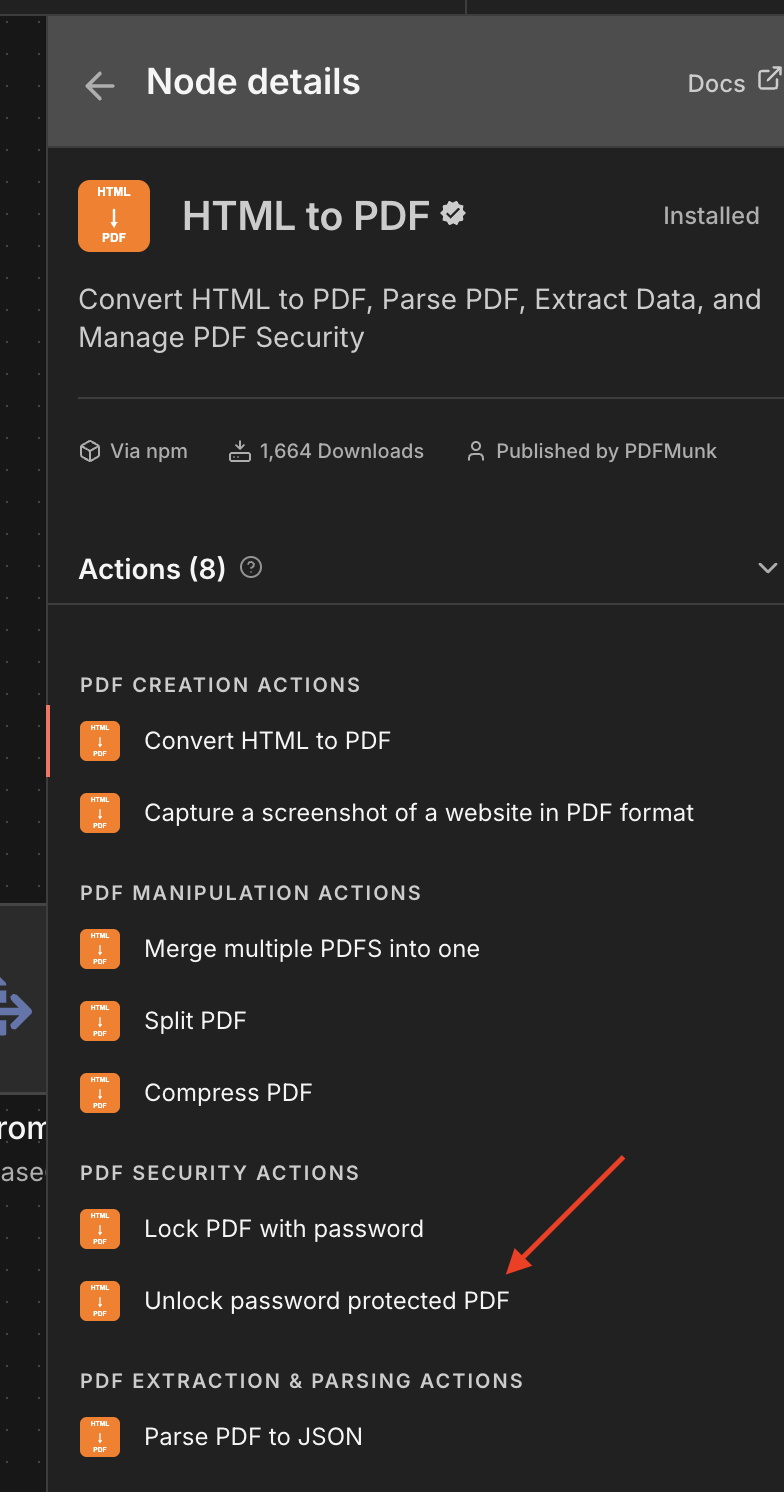Click the help icon next to Actions (8)

(x=252, y=568)
